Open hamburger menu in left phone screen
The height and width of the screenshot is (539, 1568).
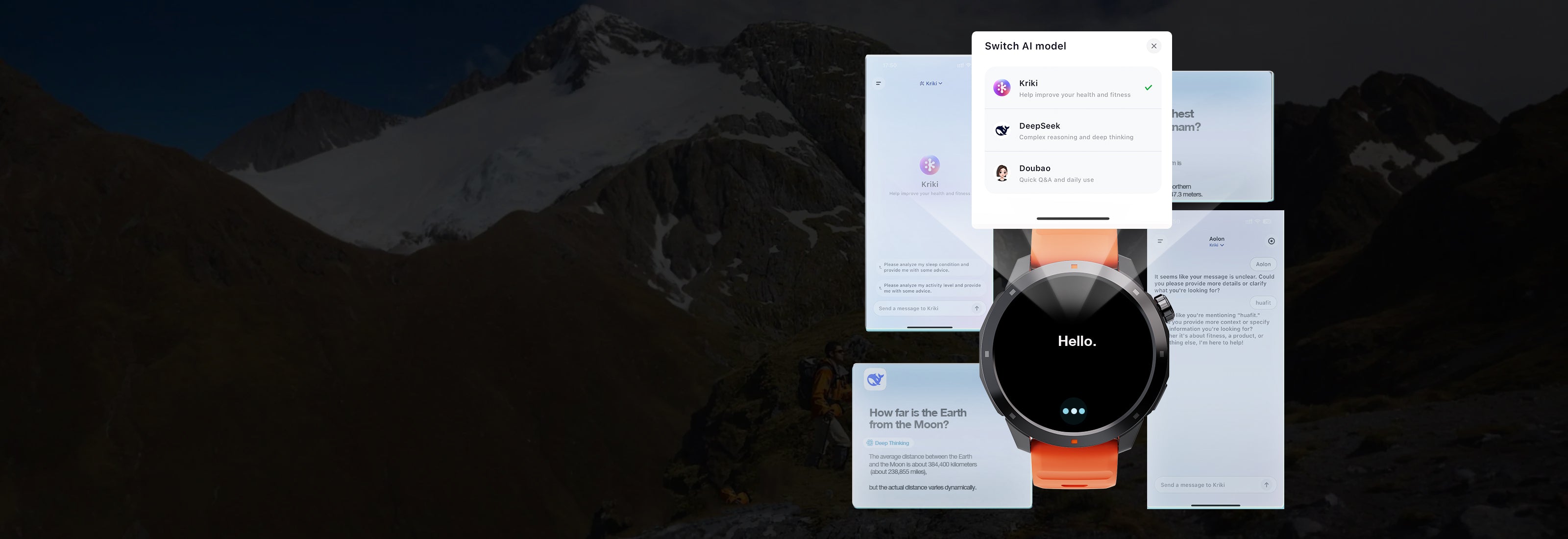879,83
